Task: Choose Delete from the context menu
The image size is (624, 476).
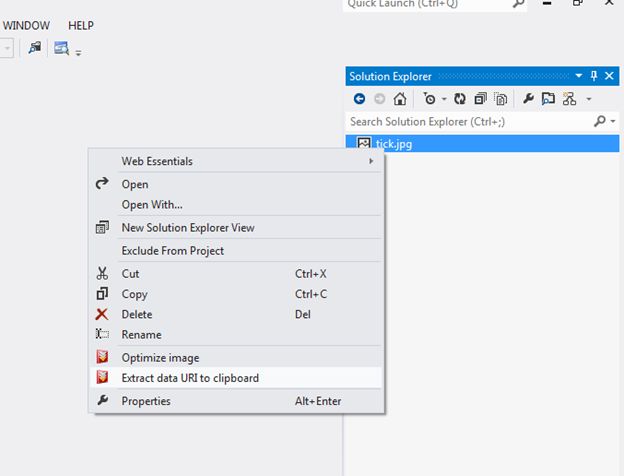Action: click(137, 314)
